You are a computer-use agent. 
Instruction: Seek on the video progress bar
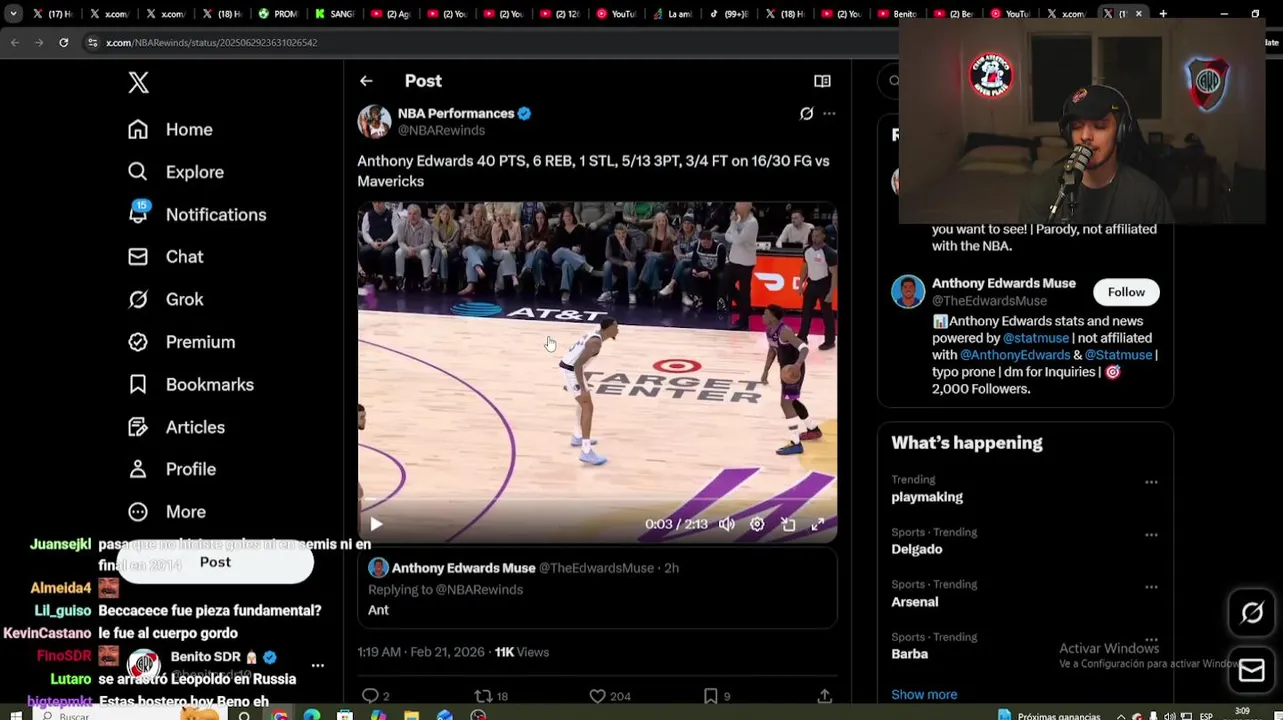pyautogui.click(x=597, y=498)
